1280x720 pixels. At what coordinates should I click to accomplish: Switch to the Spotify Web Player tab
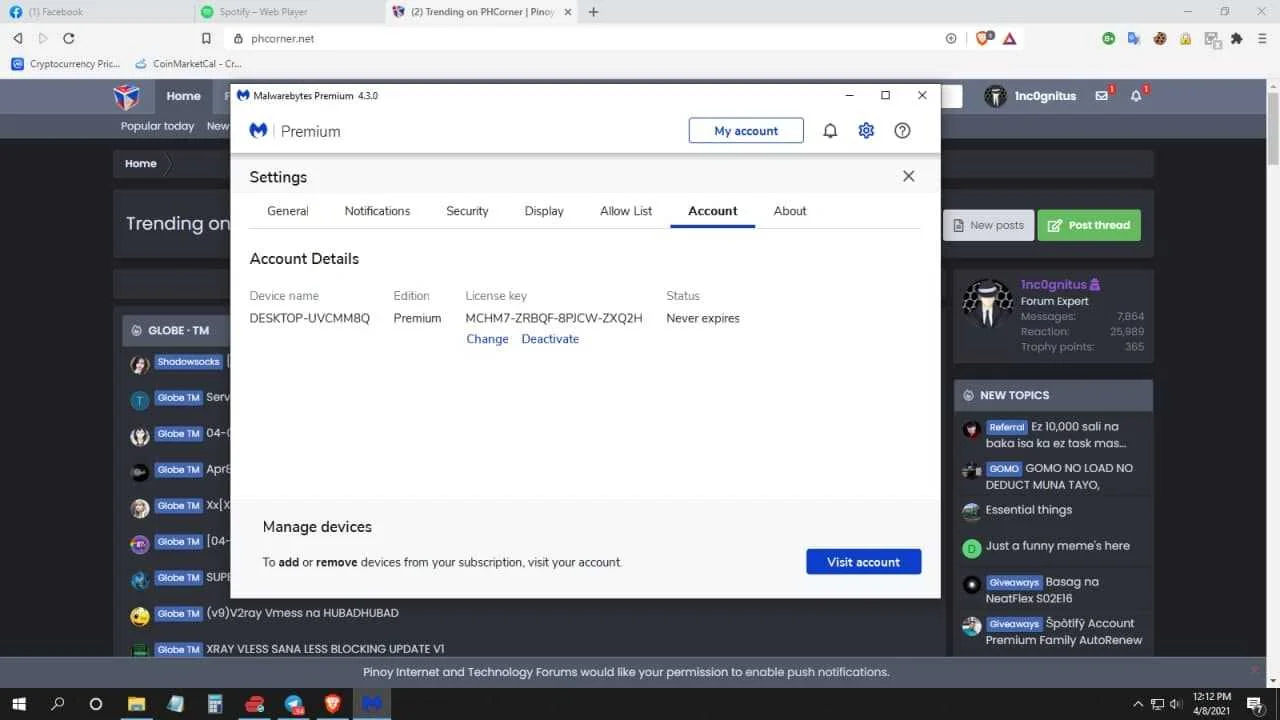pyautogui.click(x=288, y=12)
